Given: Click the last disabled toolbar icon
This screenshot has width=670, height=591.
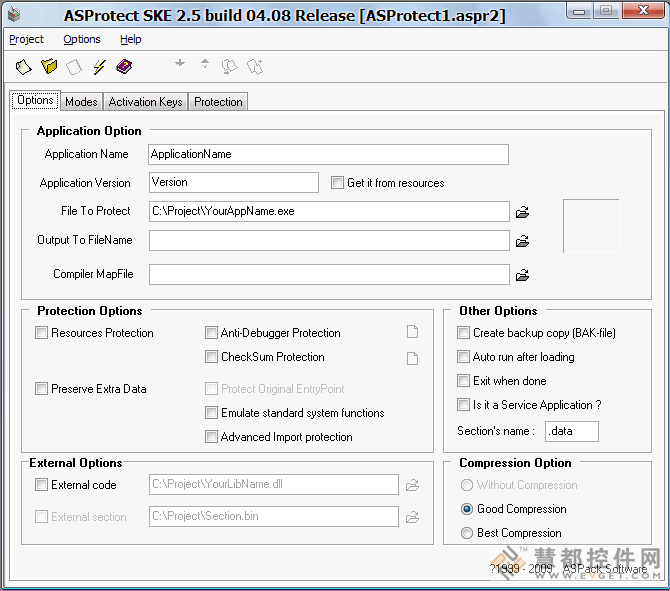Looking at the screenshot, I should point(255,67).
